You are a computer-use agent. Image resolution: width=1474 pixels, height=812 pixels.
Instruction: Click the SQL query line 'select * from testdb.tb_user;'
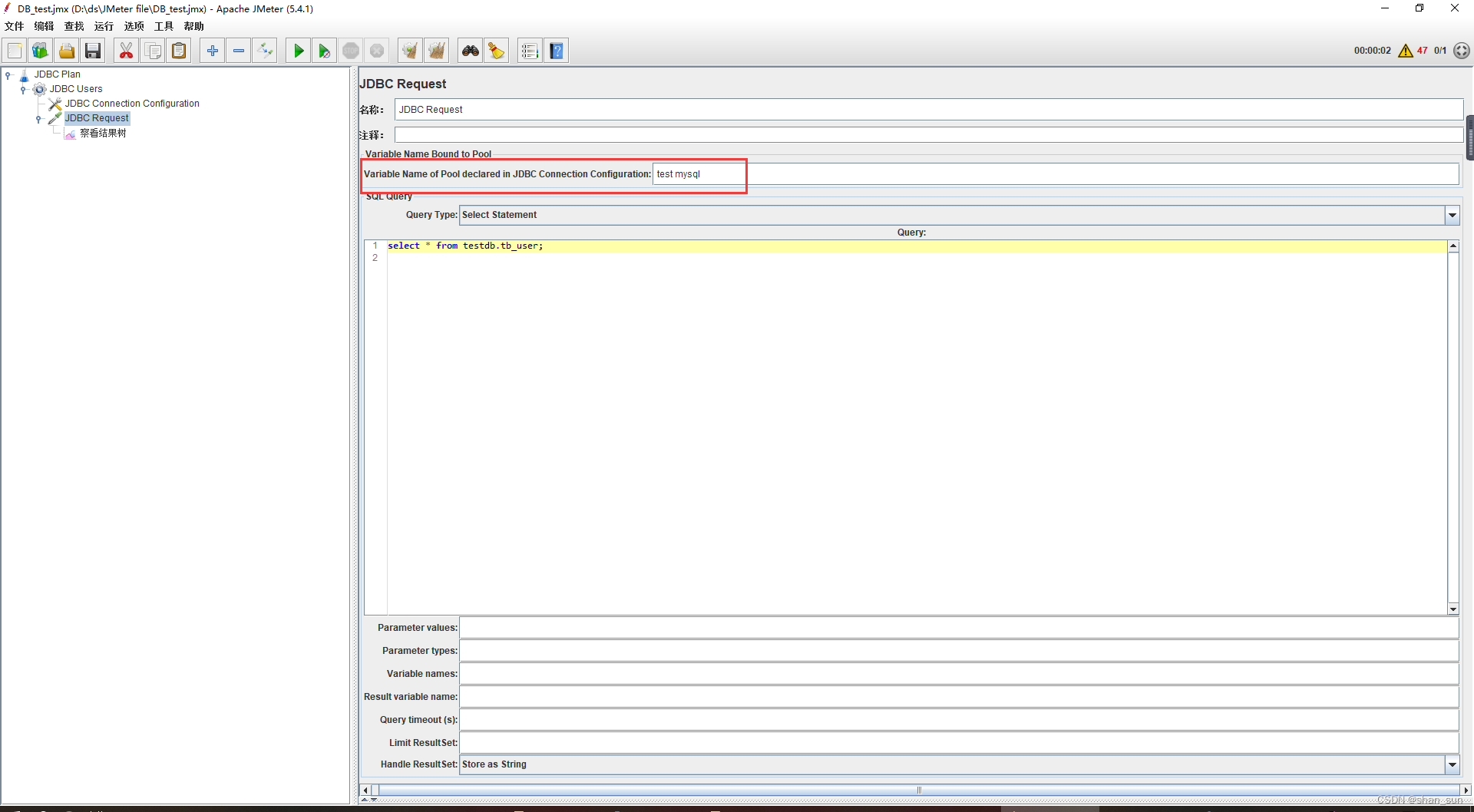tap(465, 246)
